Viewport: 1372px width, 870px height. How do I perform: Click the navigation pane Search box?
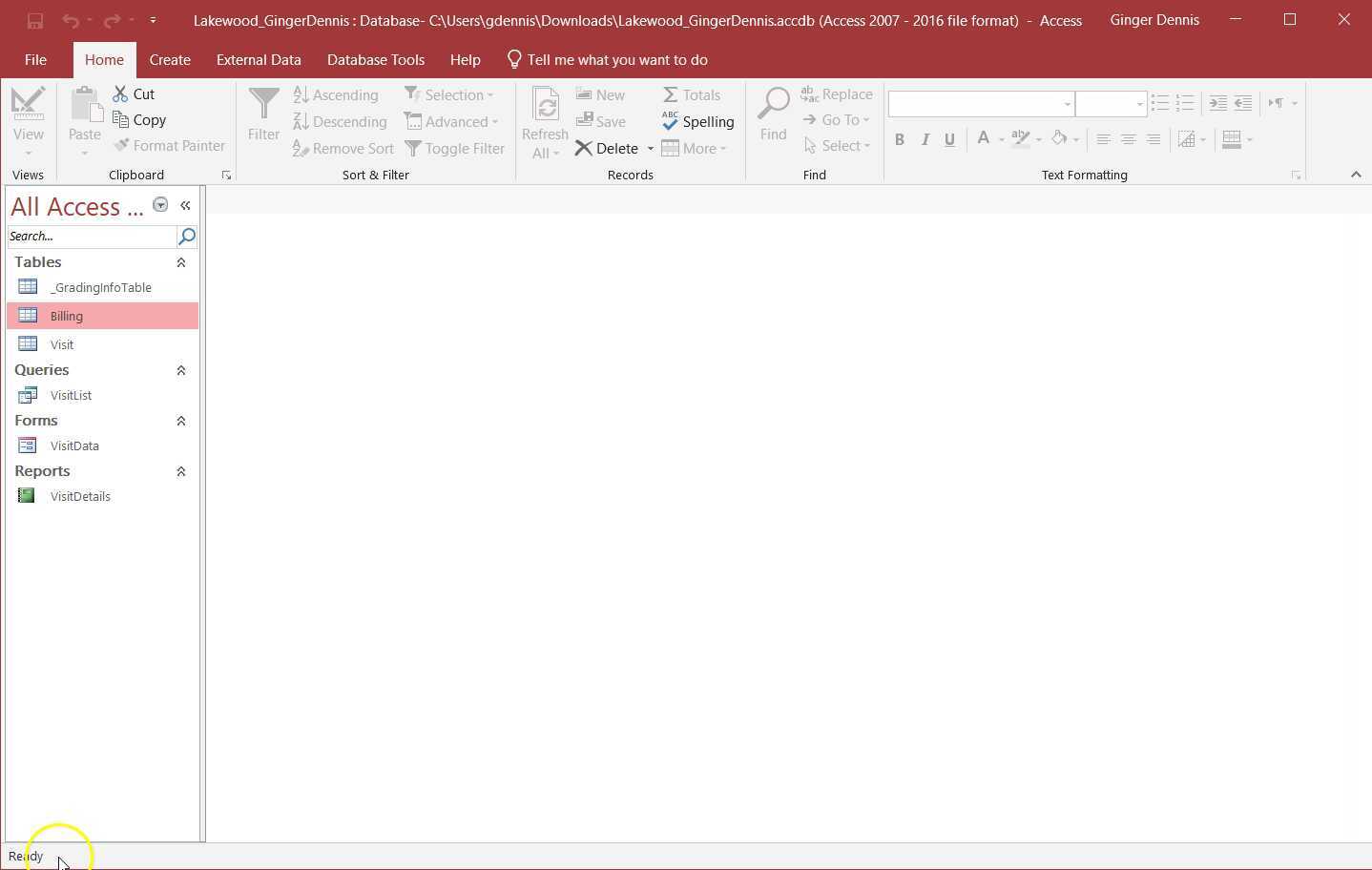(x=91, y=236)
